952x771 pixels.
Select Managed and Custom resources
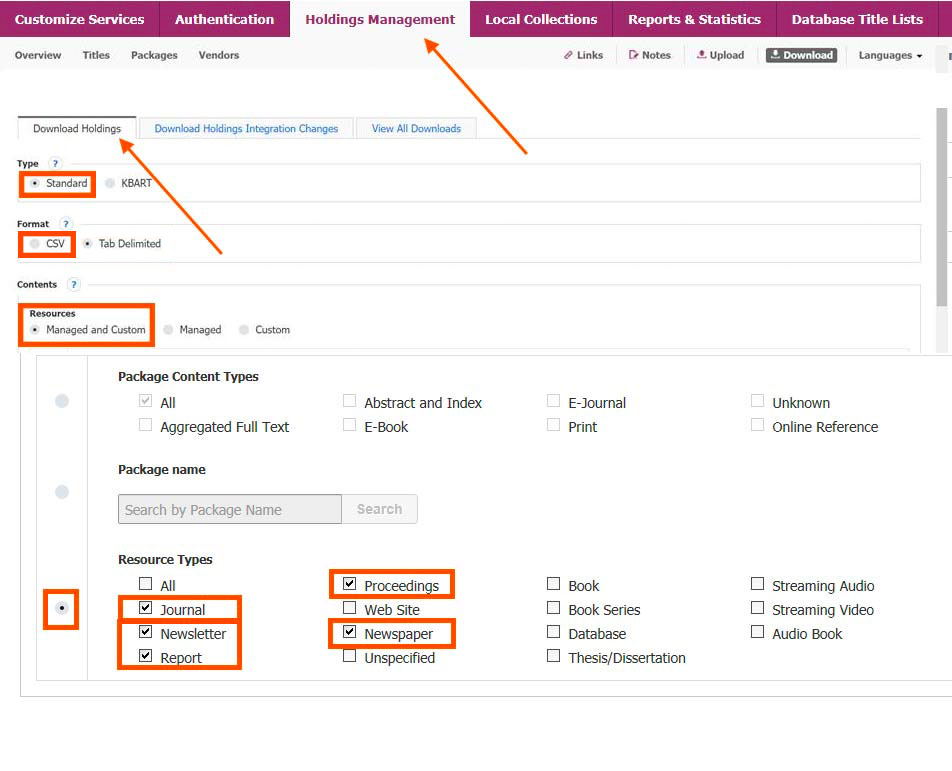click(35, 330)
